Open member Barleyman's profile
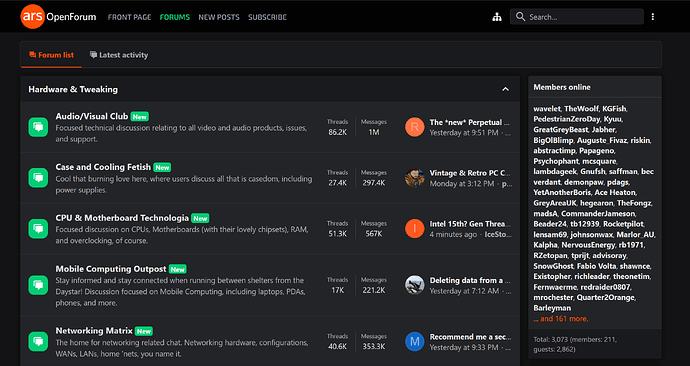690x366 pixels. (x=552, y=308)
